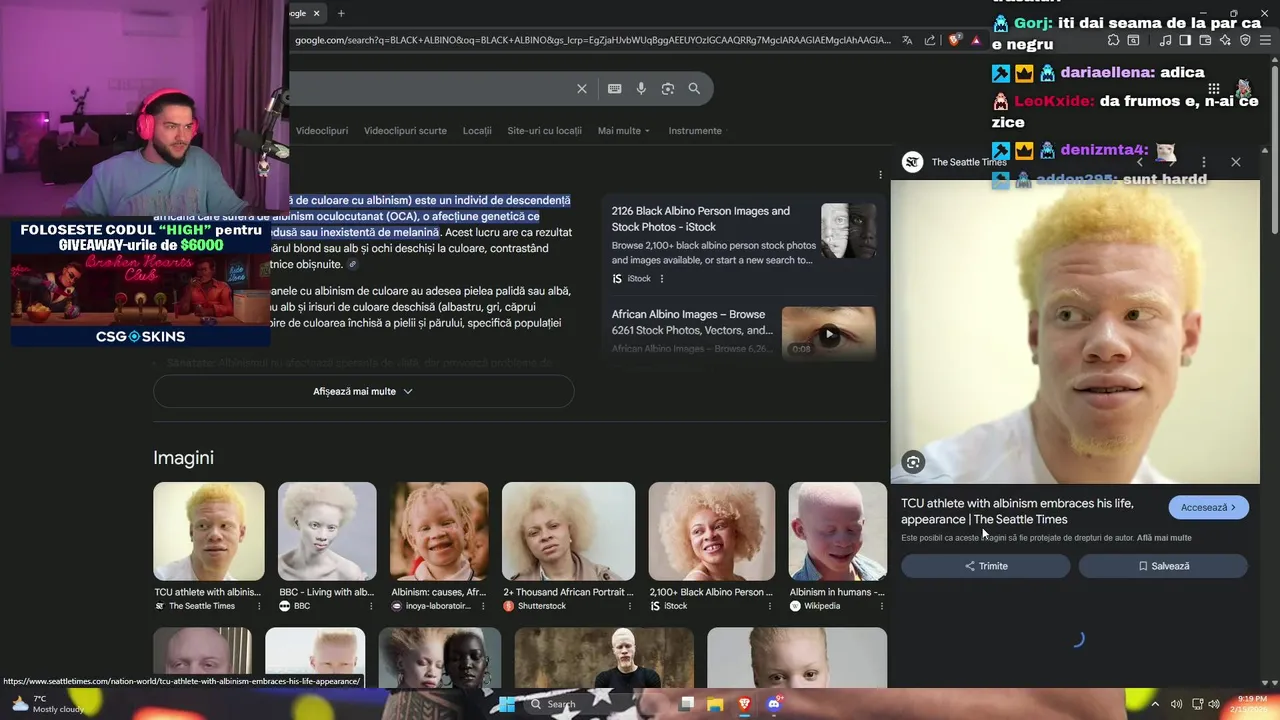Click the Trimite share button

(x=985, y=566)
